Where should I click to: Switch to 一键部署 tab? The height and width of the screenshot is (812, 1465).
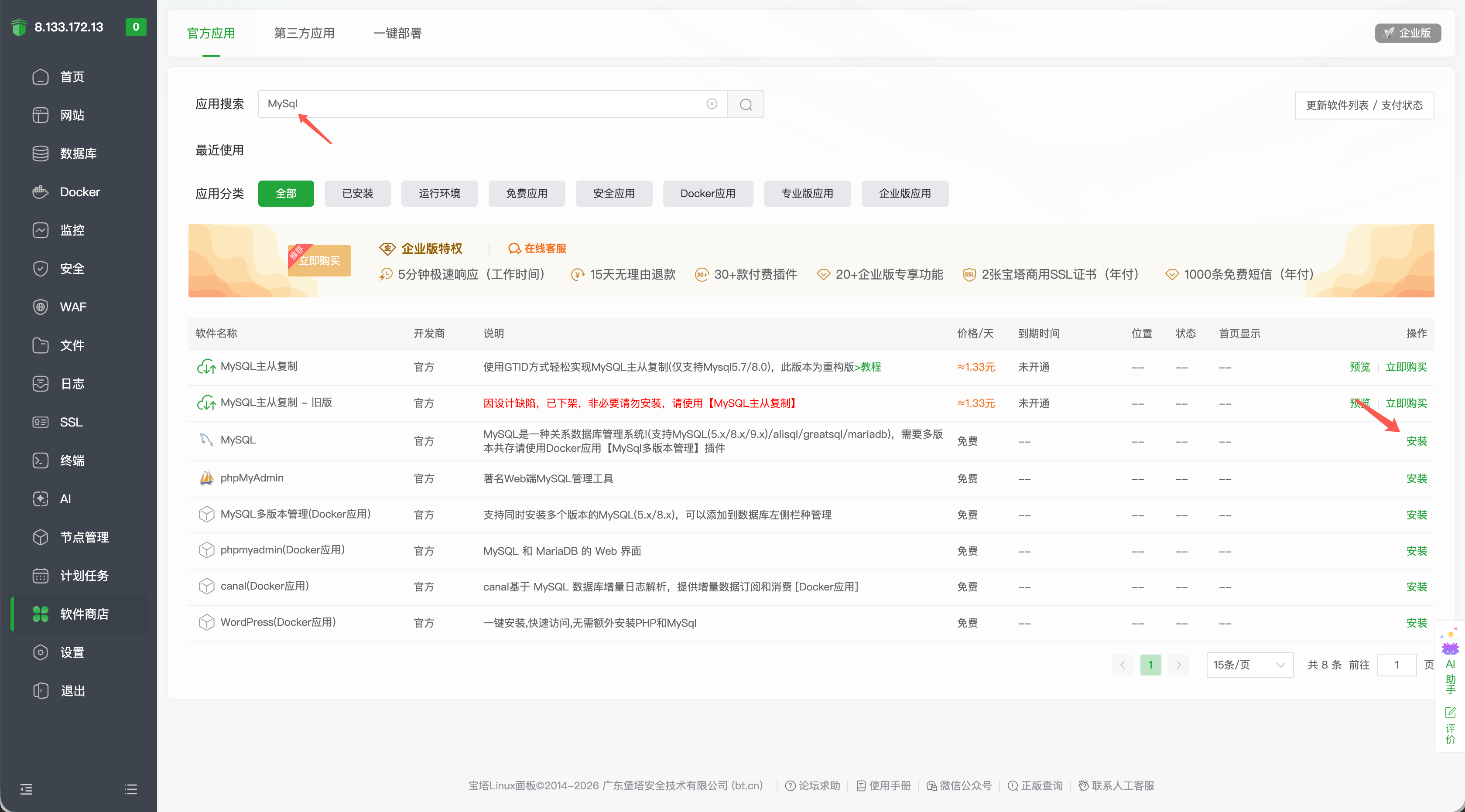pos(397,33)
